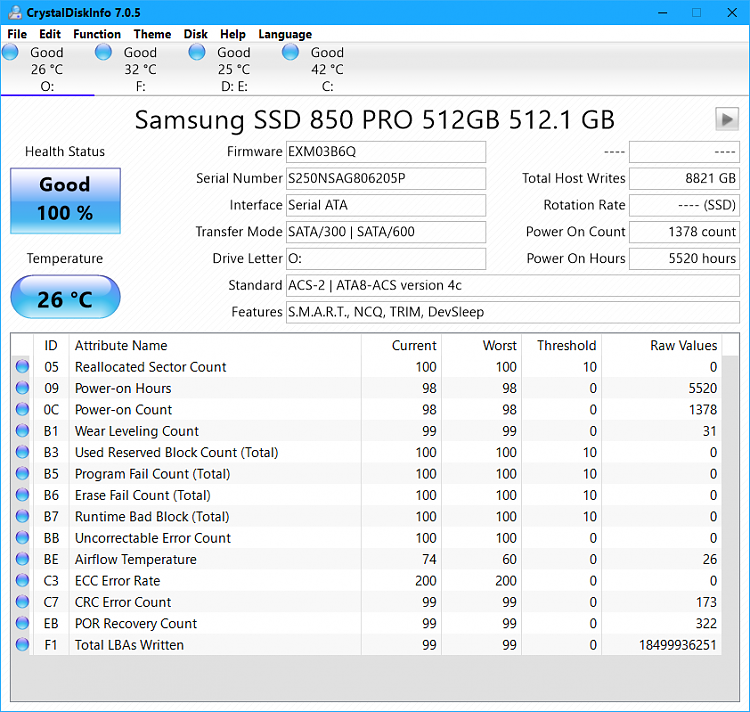Select the POR Recovery Count raw value 322

pos(706,624)
